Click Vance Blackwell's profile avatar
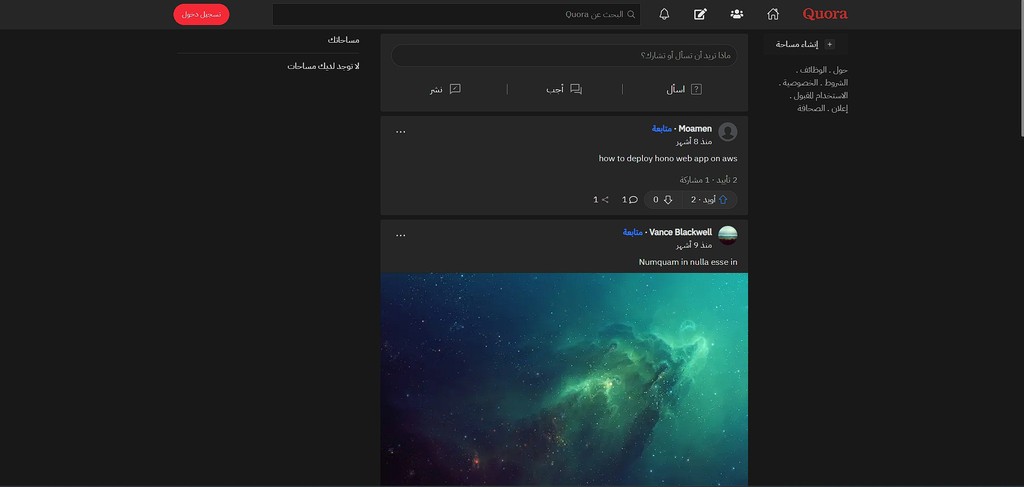Image resolution: width=1024 pixels, height=487 pixels. [x=728, y=235]
